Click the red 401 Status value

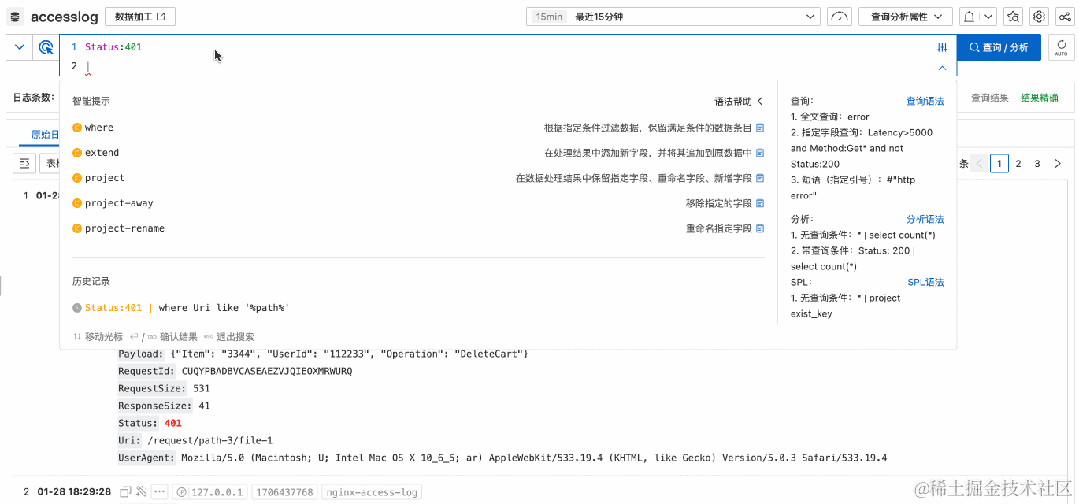point(173,423)
